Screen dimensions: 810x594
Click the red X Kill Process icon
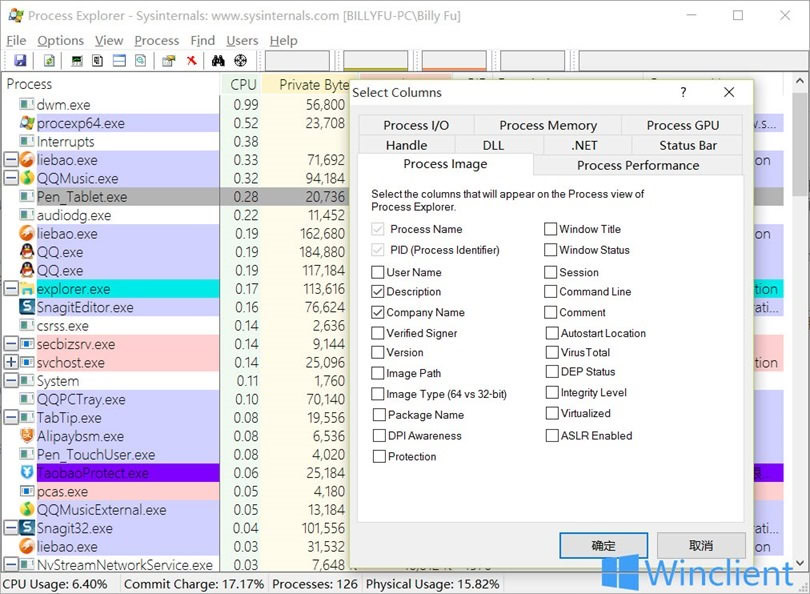(x=191, y=61)
